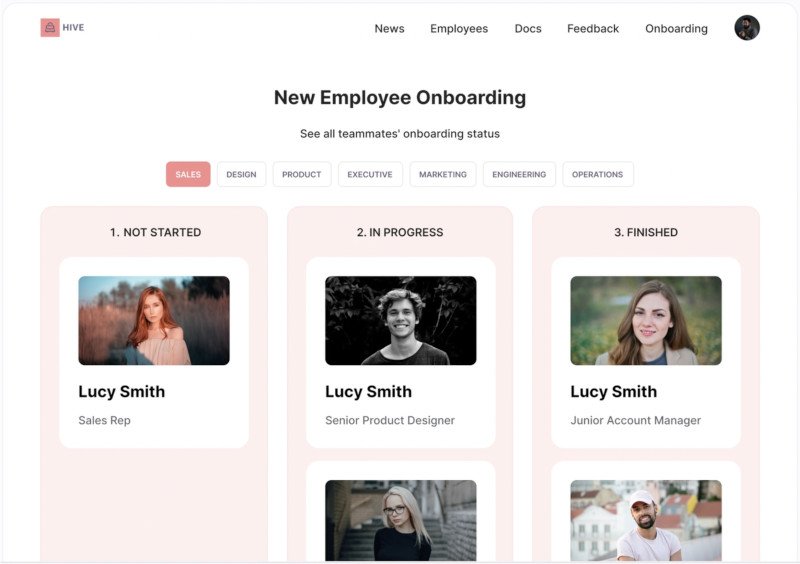The image size is (800, 564).
Task: Choose the Executive filter
Action: 370,174
